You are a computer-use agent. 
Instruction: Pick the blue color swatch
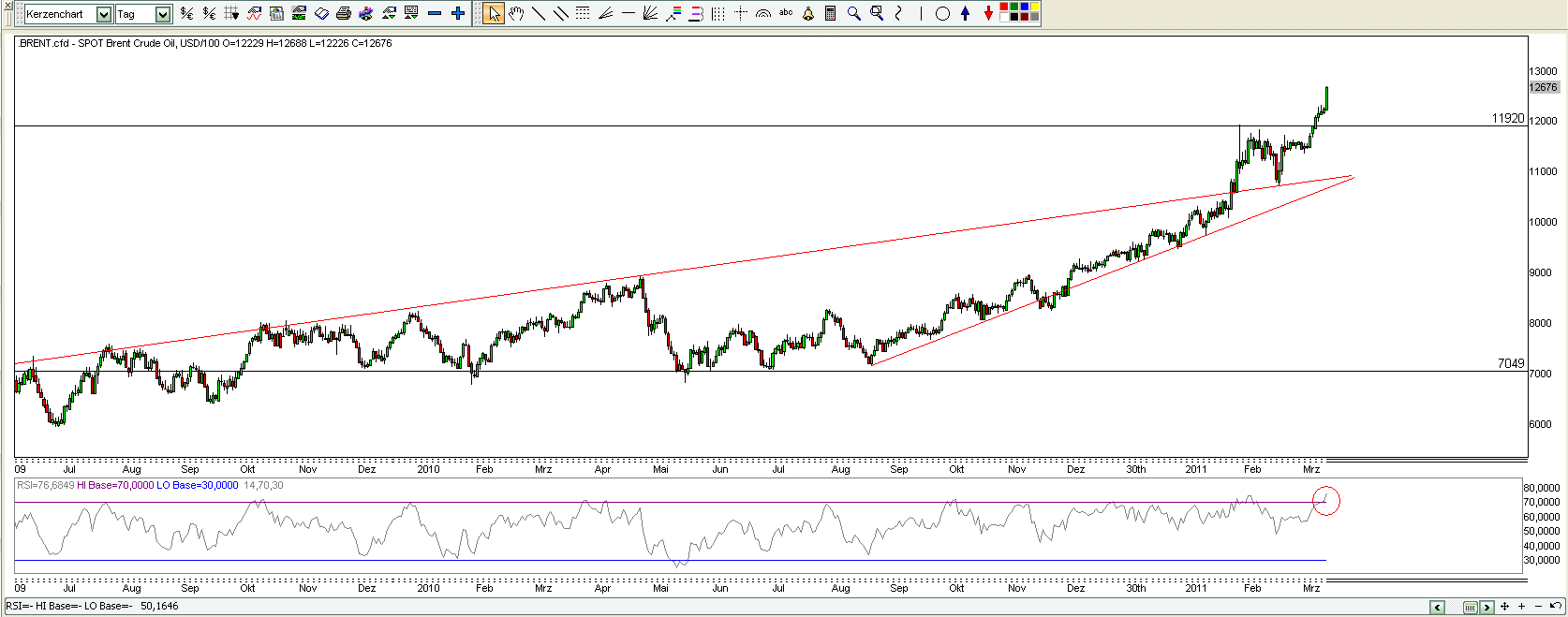coord(1025,7)
